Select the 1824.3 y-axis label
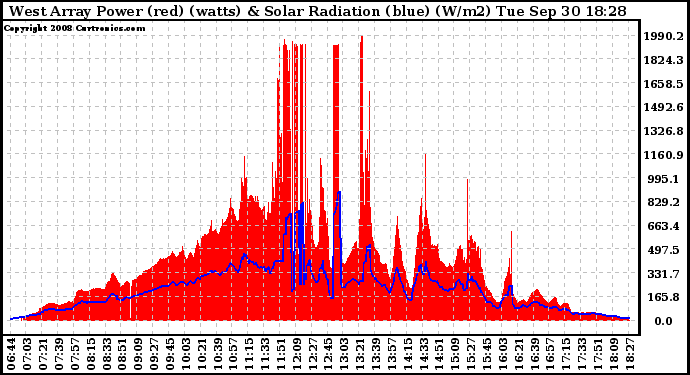 pos(664,60)
